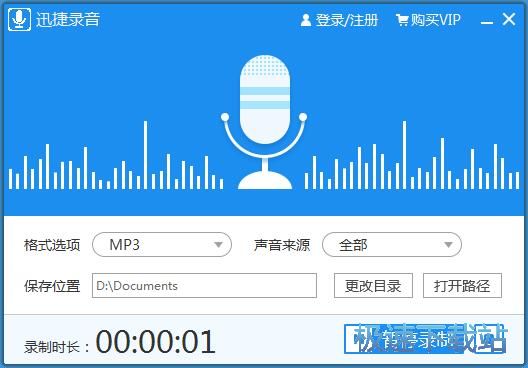Click the 打开路径 button

pyautogui.click(x=462, y=286)
